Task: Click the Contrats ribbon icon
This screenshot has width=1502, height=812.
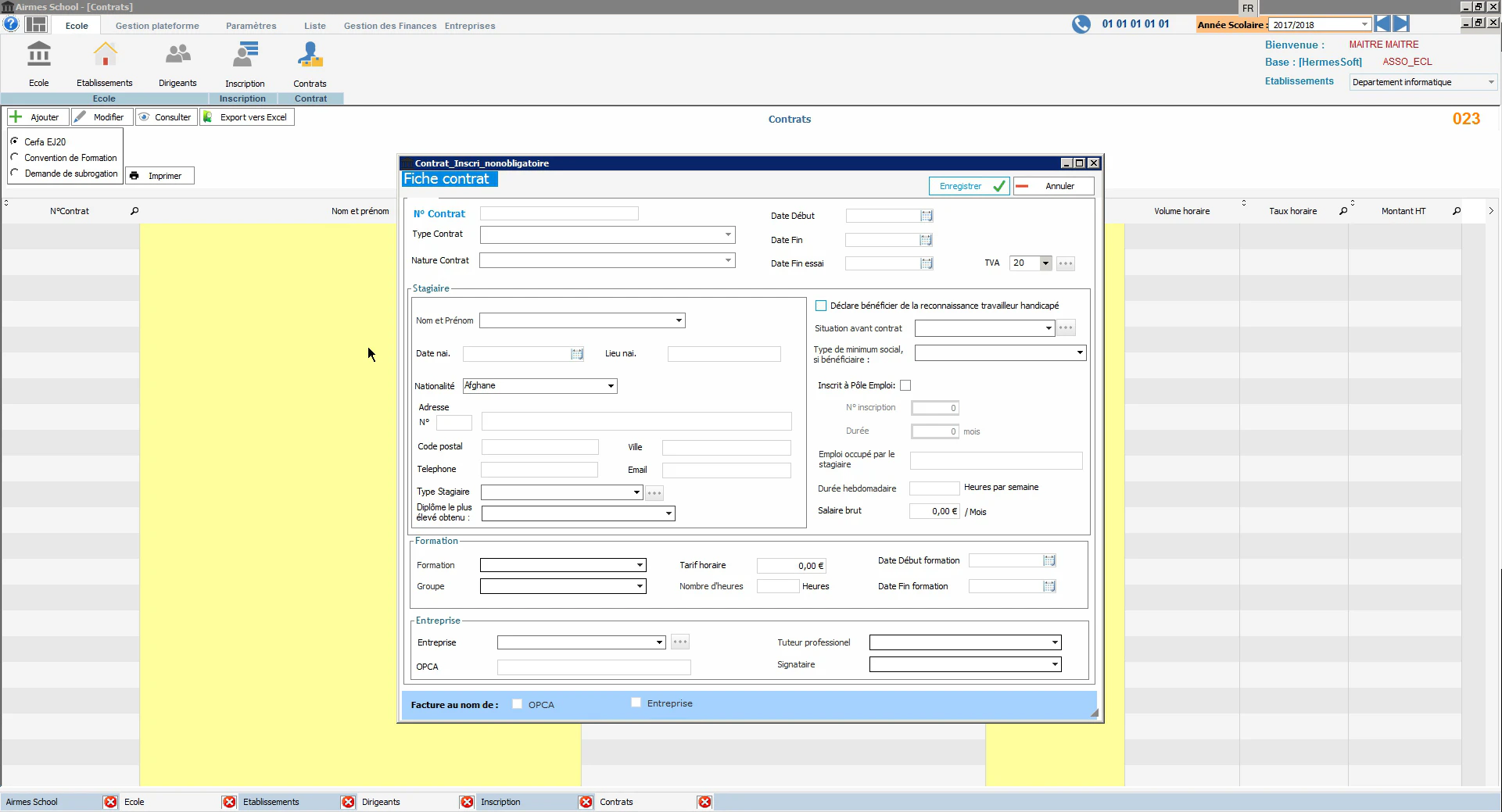Action: (310, 55)
